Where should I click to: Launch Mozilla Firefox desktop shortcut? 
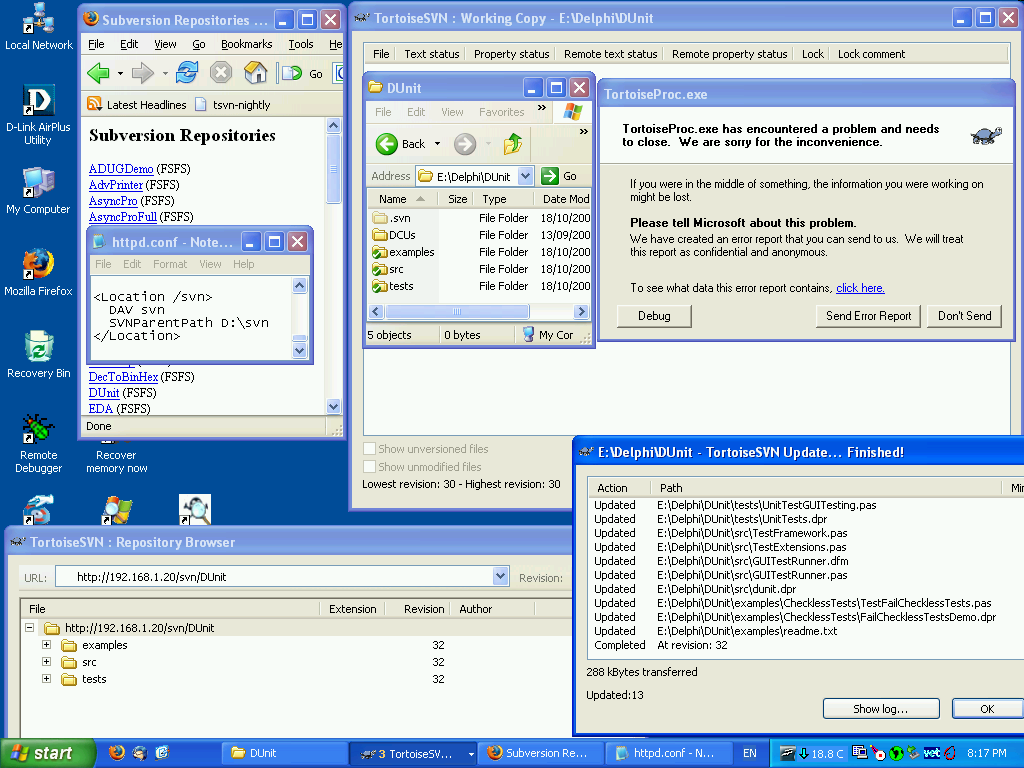(39, 273)
